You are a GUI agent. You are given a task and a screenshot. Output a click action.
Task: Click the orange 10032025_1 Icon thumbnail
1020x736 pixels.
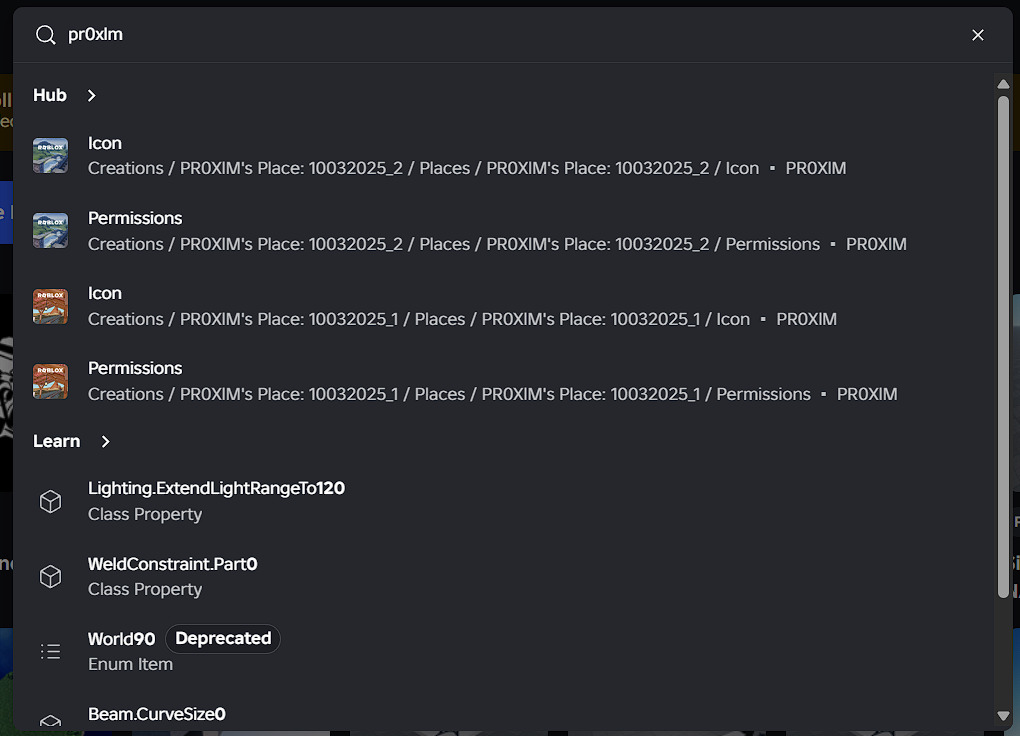click(x=51, y=306)
